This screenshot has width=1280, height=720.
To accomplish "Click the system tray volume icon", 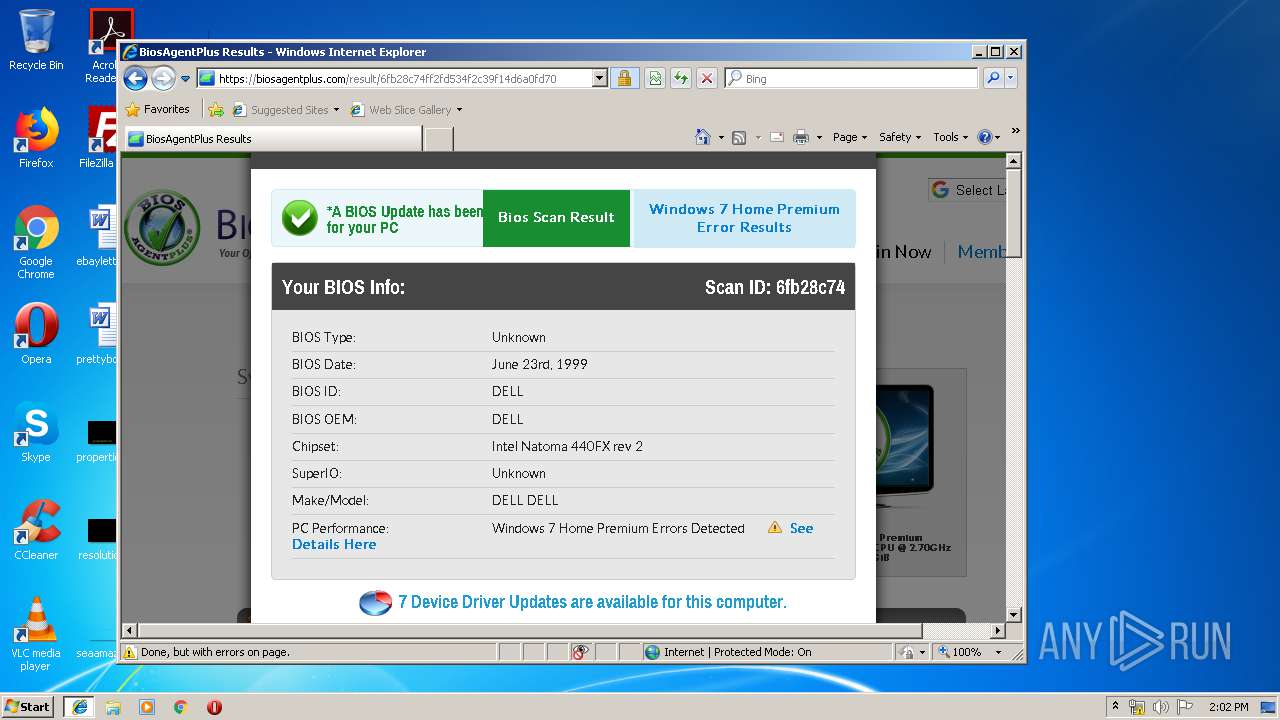I will click(1162, 707).
